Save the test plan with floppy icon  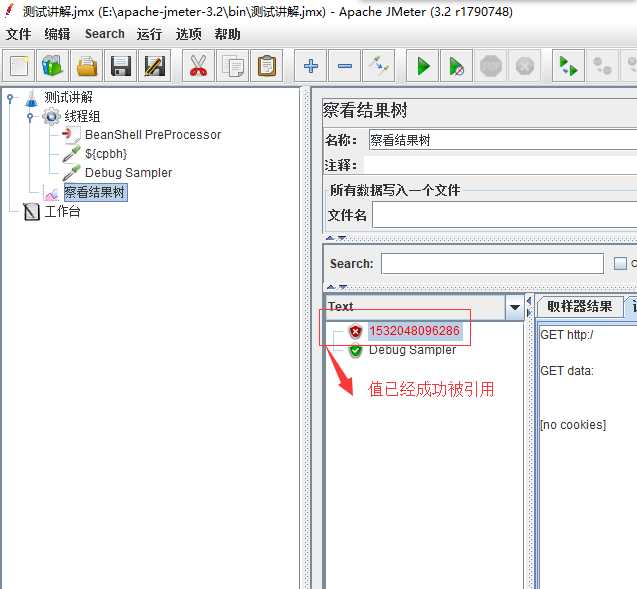(121, 66)
